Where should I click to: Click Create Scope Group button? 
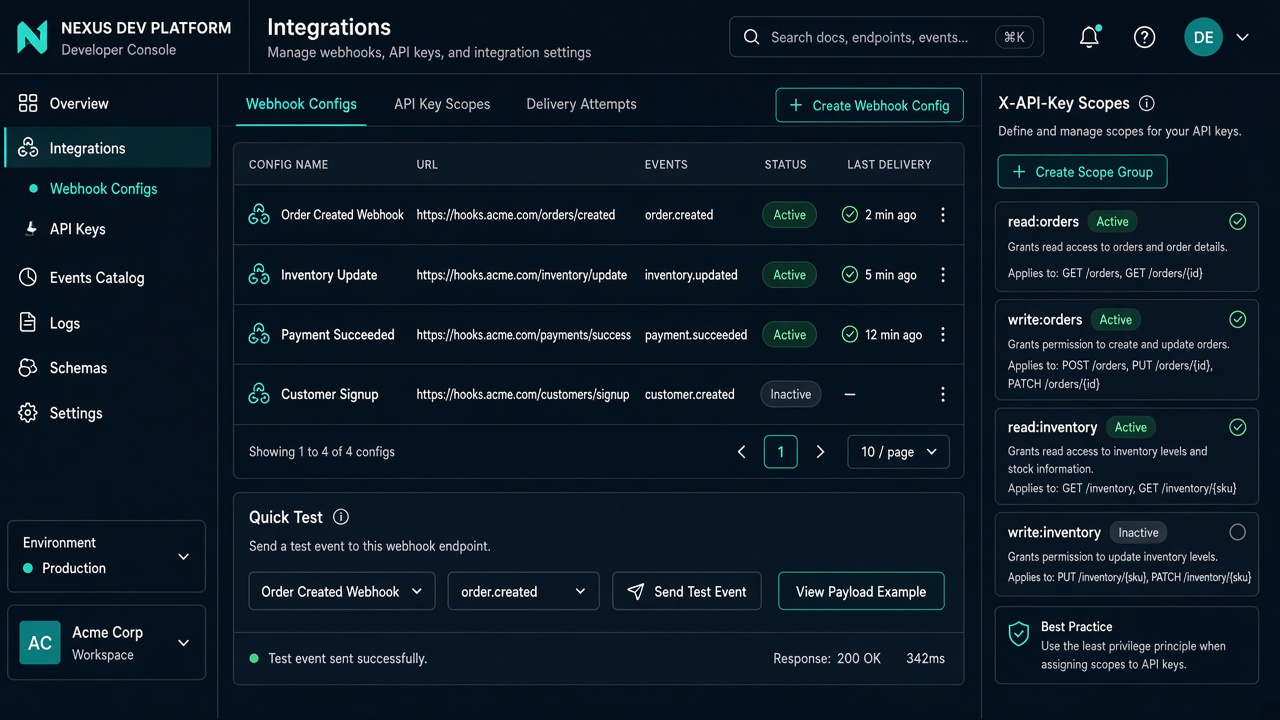pyautogui.click(x=1082, y=172)
